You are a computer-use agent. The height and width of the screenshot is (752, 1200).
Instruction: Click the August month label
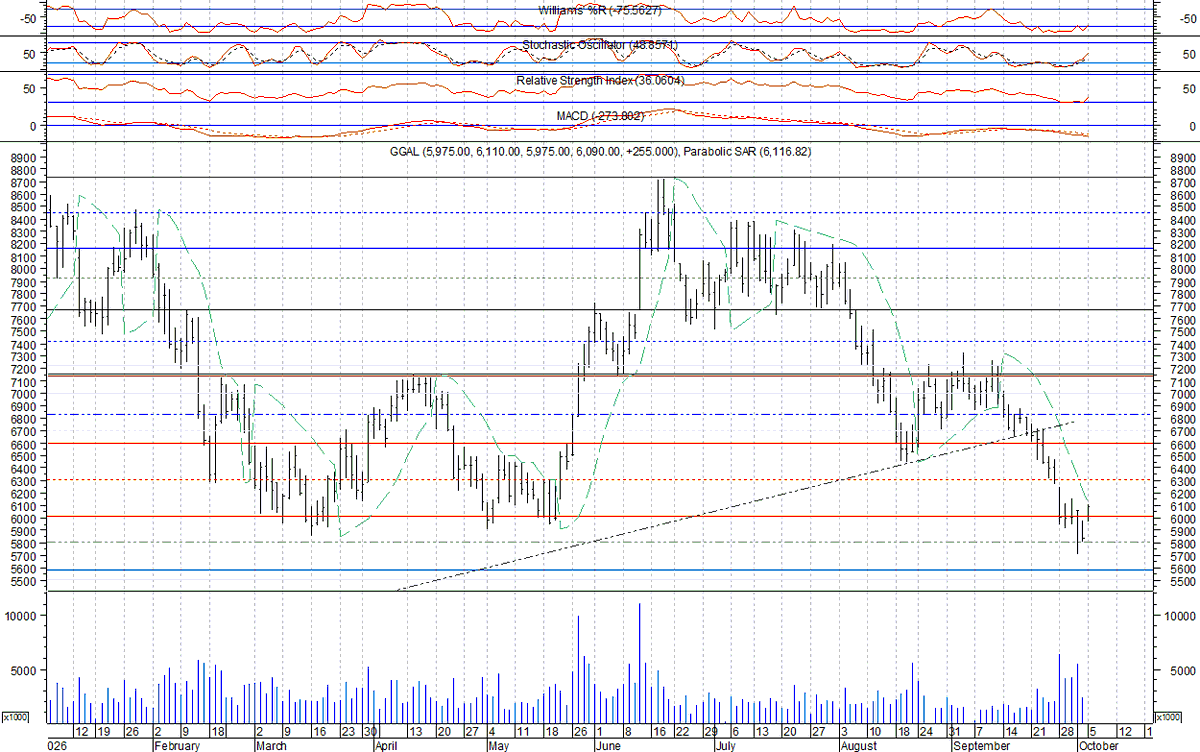click(x=859, y=746)
